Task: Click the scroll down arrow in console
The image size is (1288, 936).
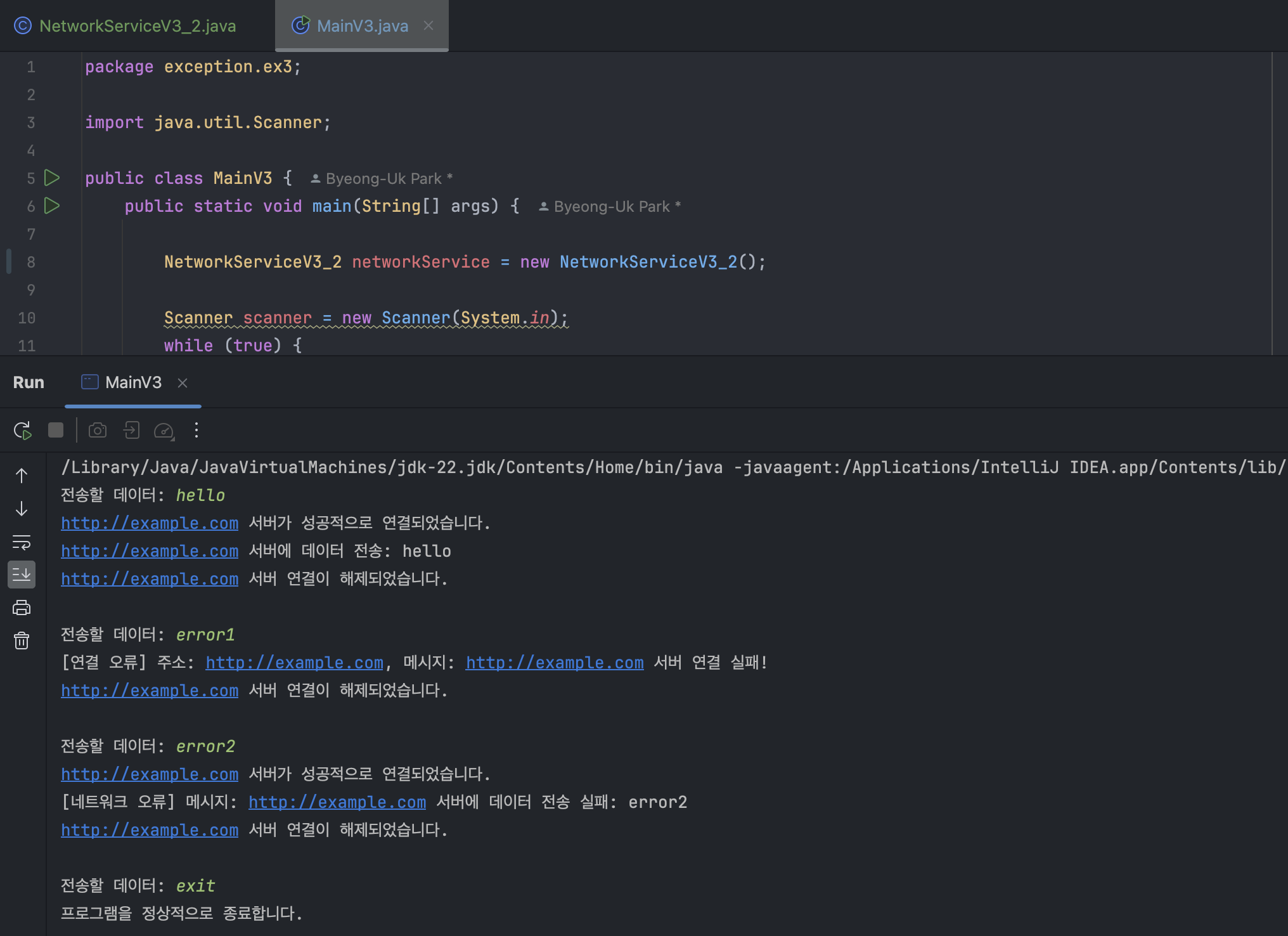Action: pos(22,509)
